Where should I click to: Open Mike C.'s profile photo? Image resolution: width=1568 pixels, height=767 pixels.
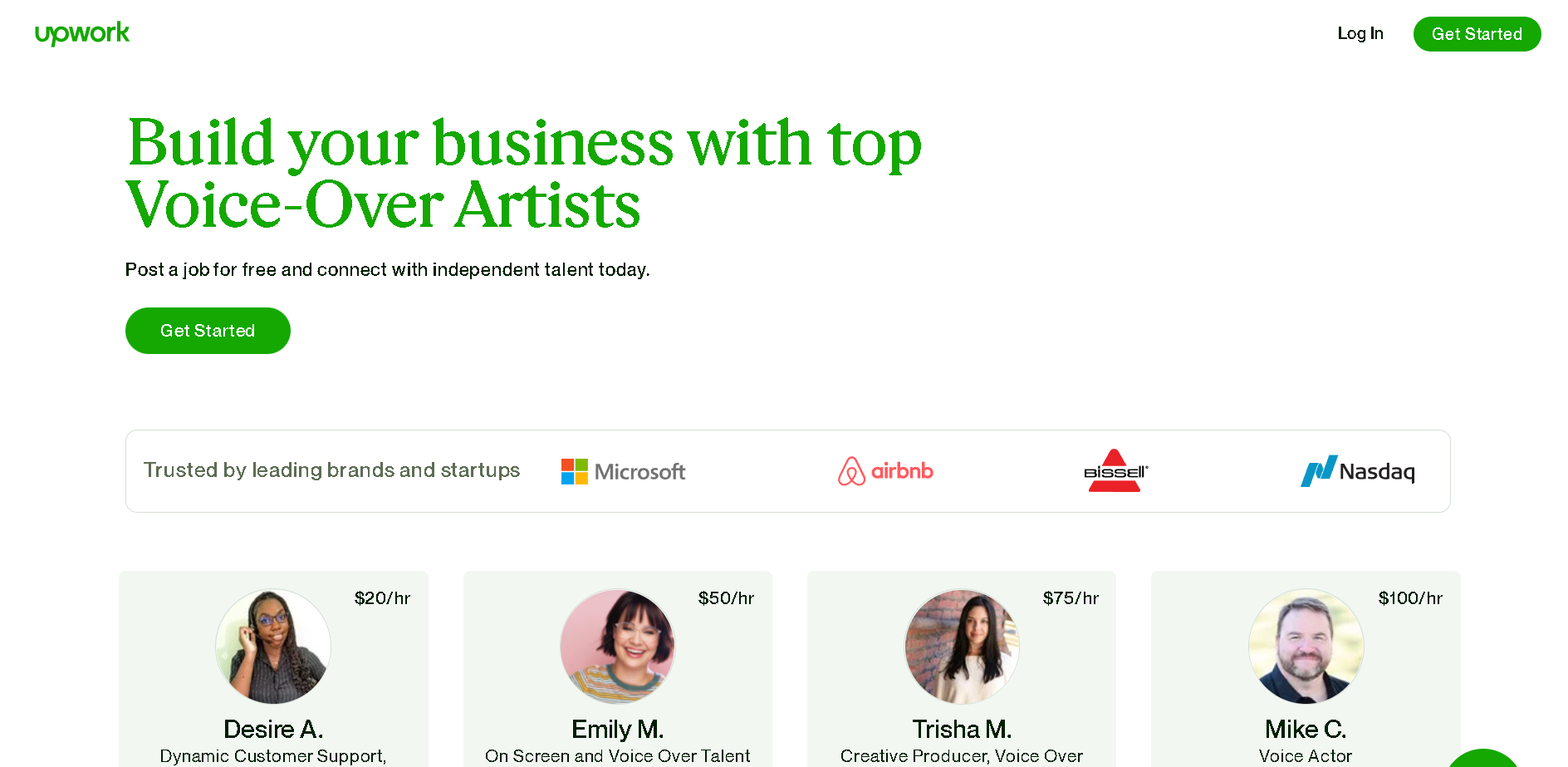pyautogui.click(x=1306, y=647)
